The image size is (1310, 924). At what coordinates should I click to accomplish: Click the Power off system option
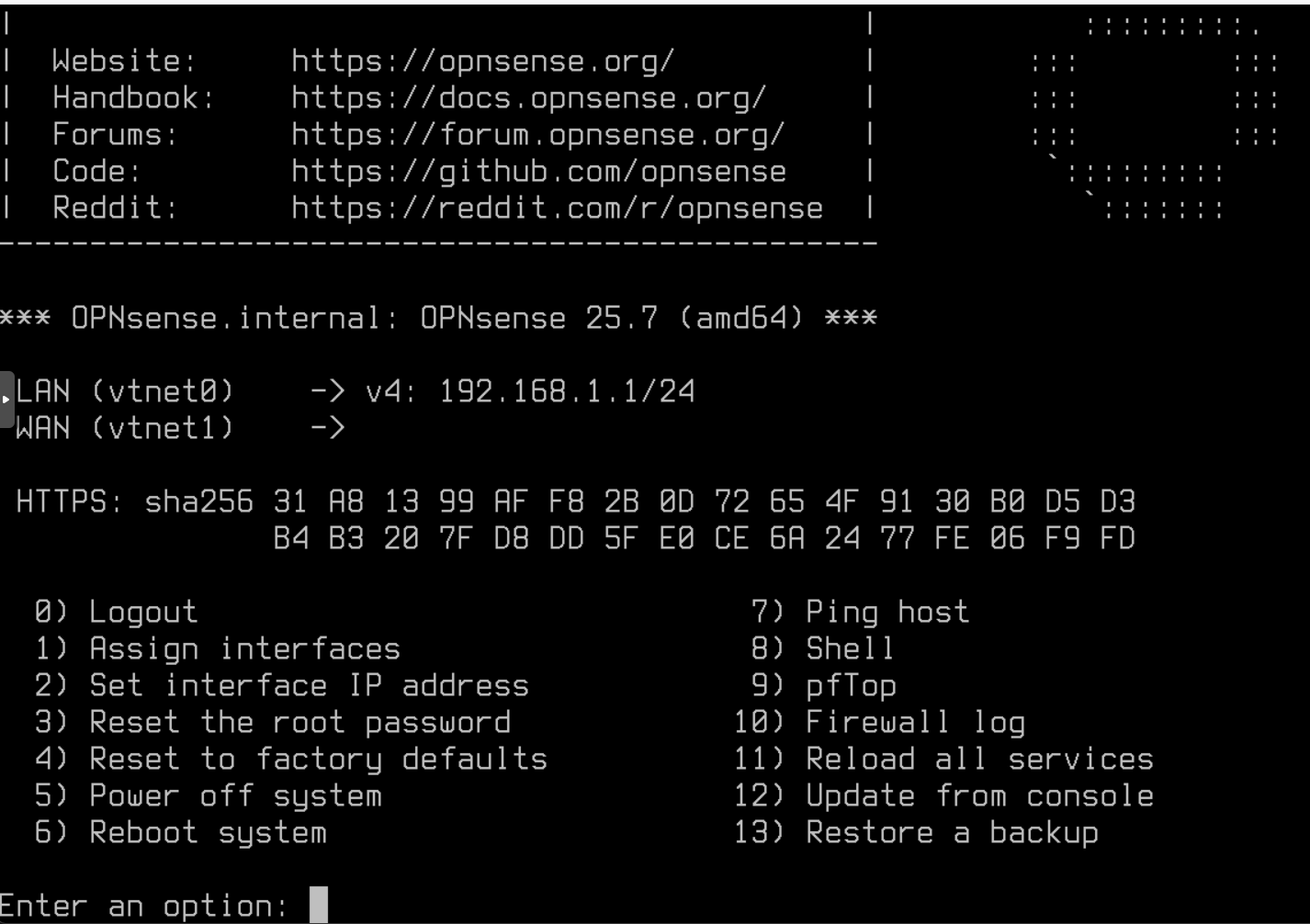235,796
